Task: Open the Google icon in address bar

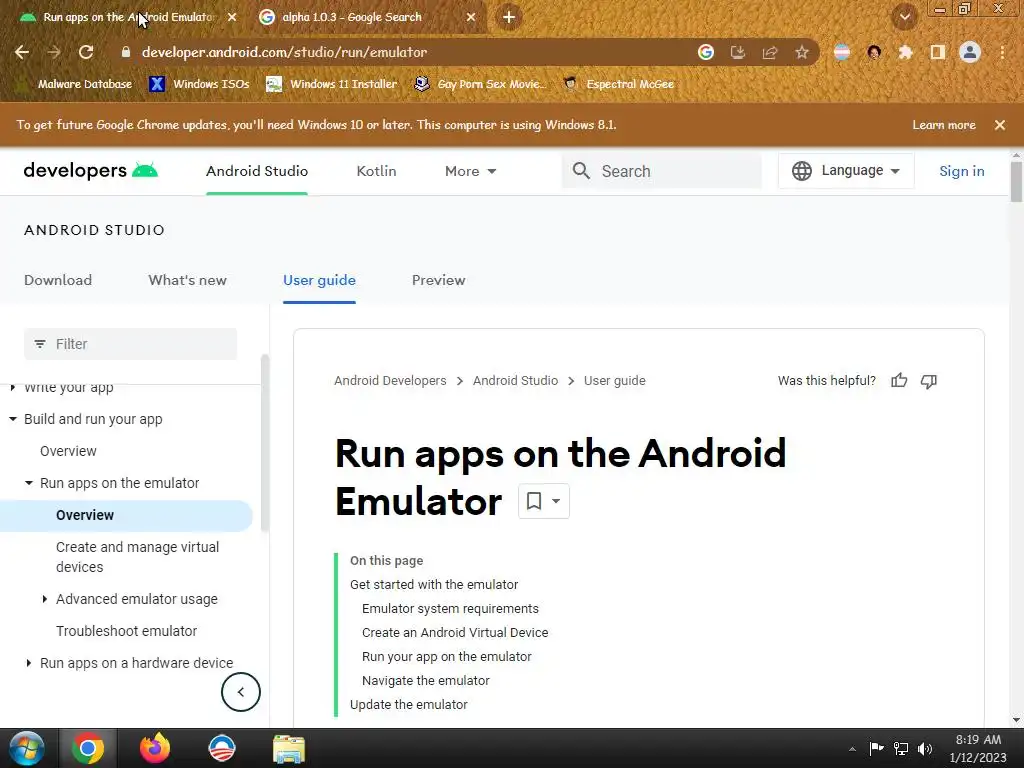Action: point(705,52)
